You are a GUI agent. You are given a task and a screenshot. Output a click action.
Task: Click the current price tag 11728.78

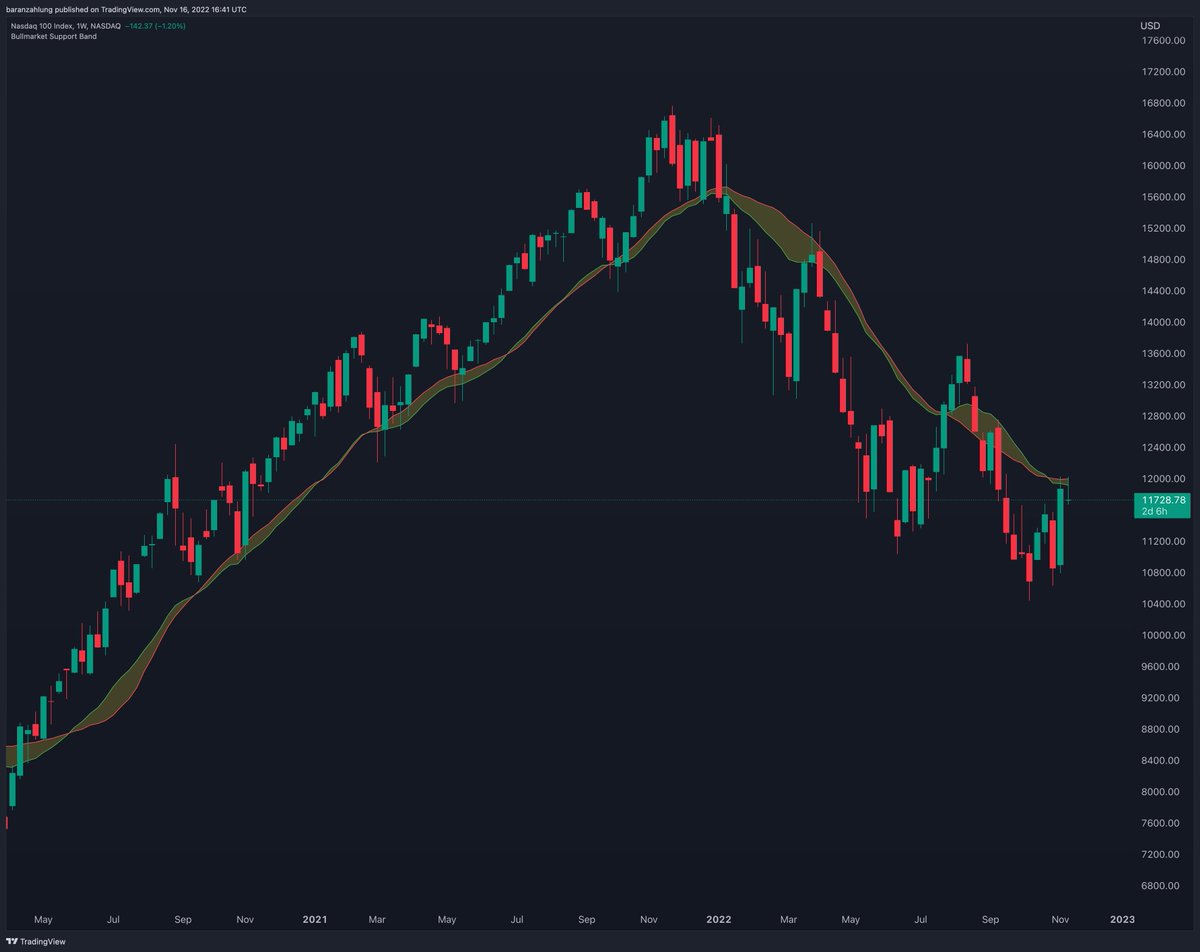(1161, 499)
